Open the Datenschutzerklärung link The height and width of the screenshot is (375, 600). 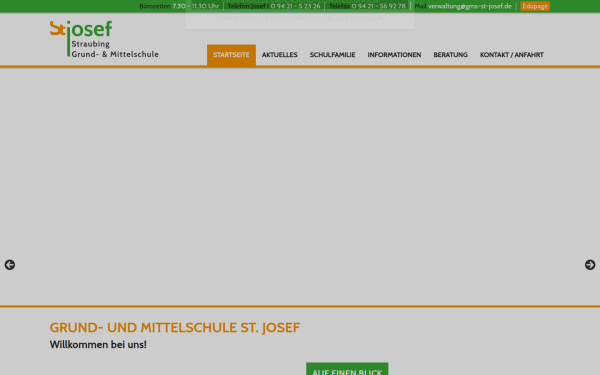pos(307,18)
